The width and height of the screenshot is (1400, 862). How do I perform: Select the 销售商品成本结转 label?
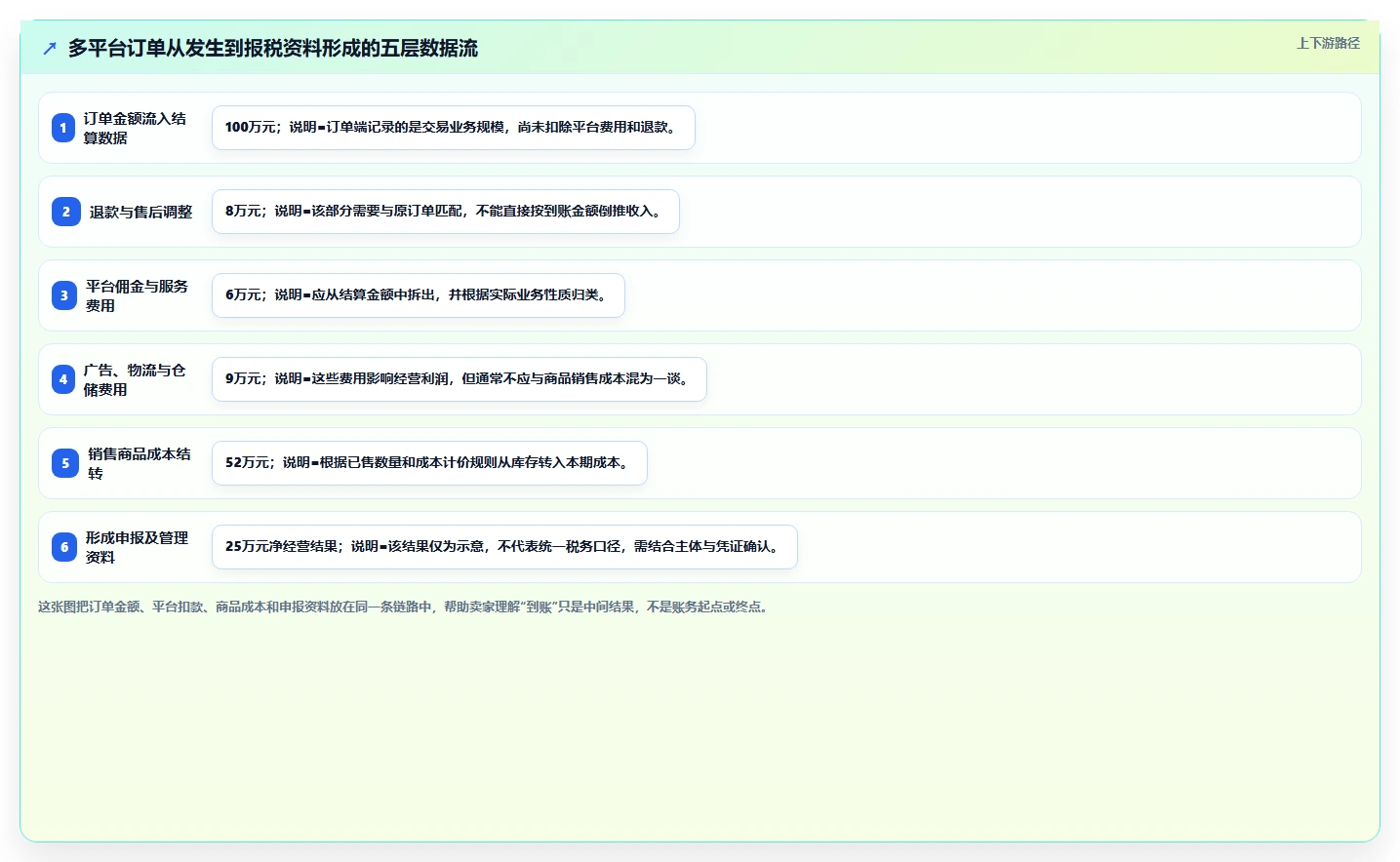140,463
